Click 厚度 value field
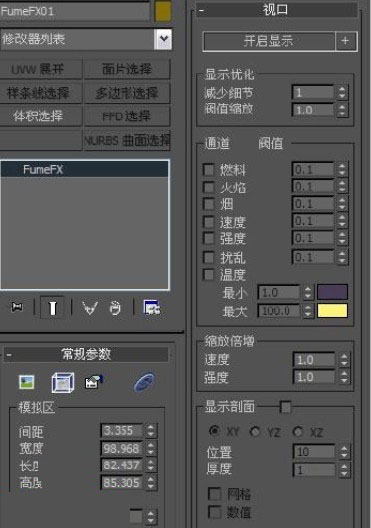 314,470
